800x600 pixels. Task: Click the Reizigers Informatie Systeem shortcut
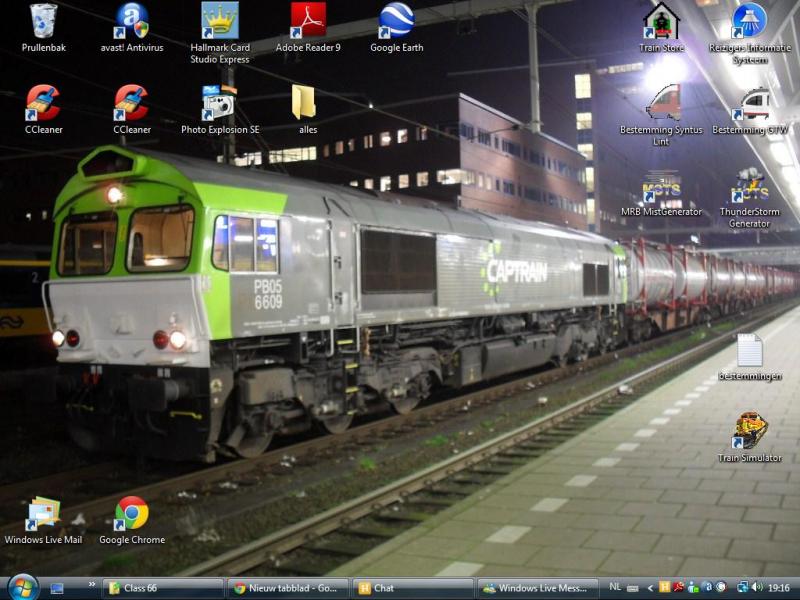pyautogui.click(x=749, y=34)
